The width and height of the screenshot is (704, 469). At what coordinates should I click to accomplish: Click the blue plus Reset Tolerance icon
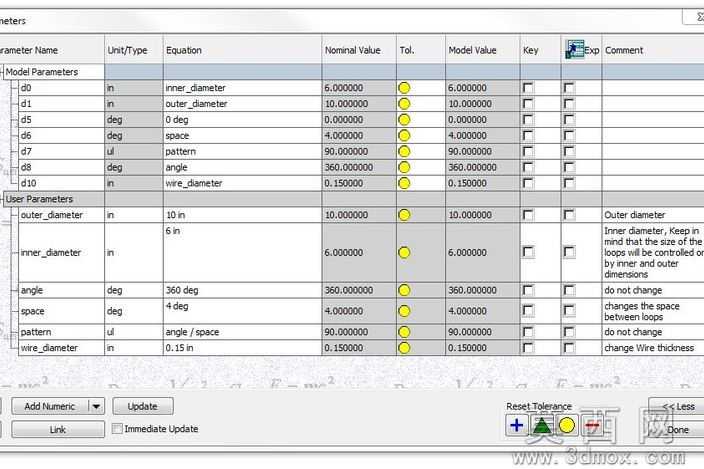[516, 425]
